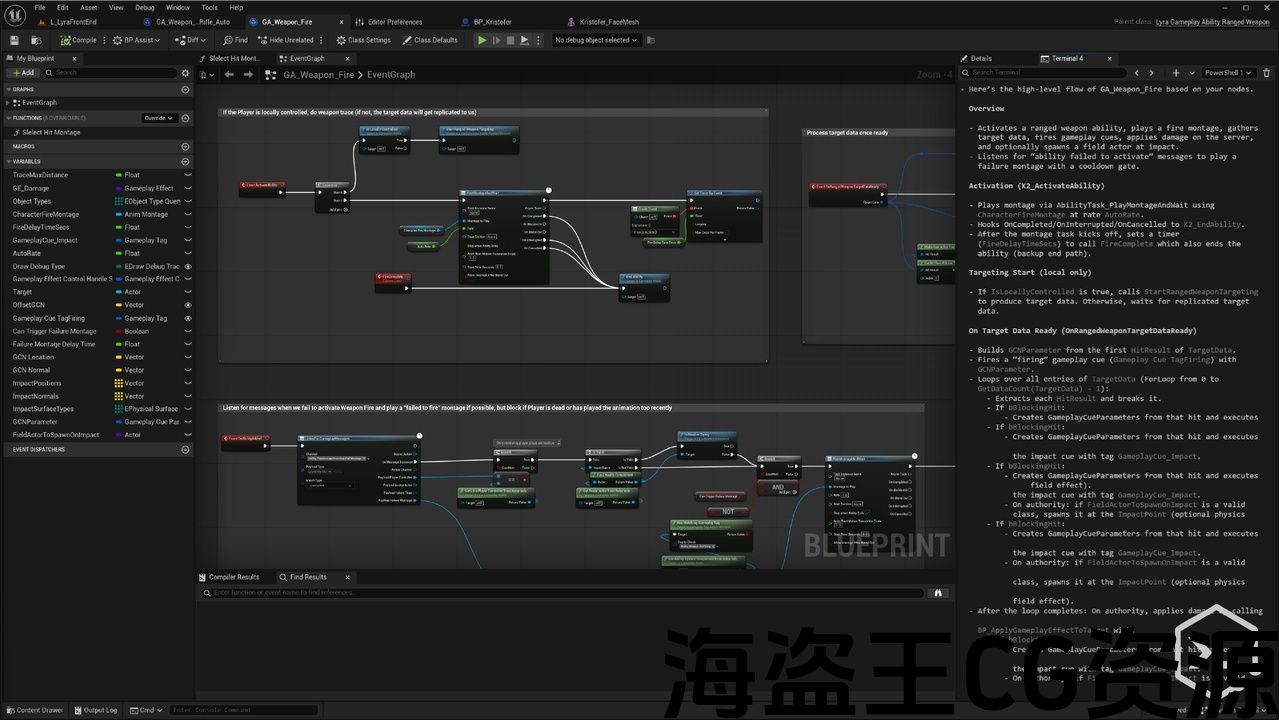The image size is (1279, 720).
Task: Toggle visibility eye for Draw Debug Type
Action: (188, 266)
